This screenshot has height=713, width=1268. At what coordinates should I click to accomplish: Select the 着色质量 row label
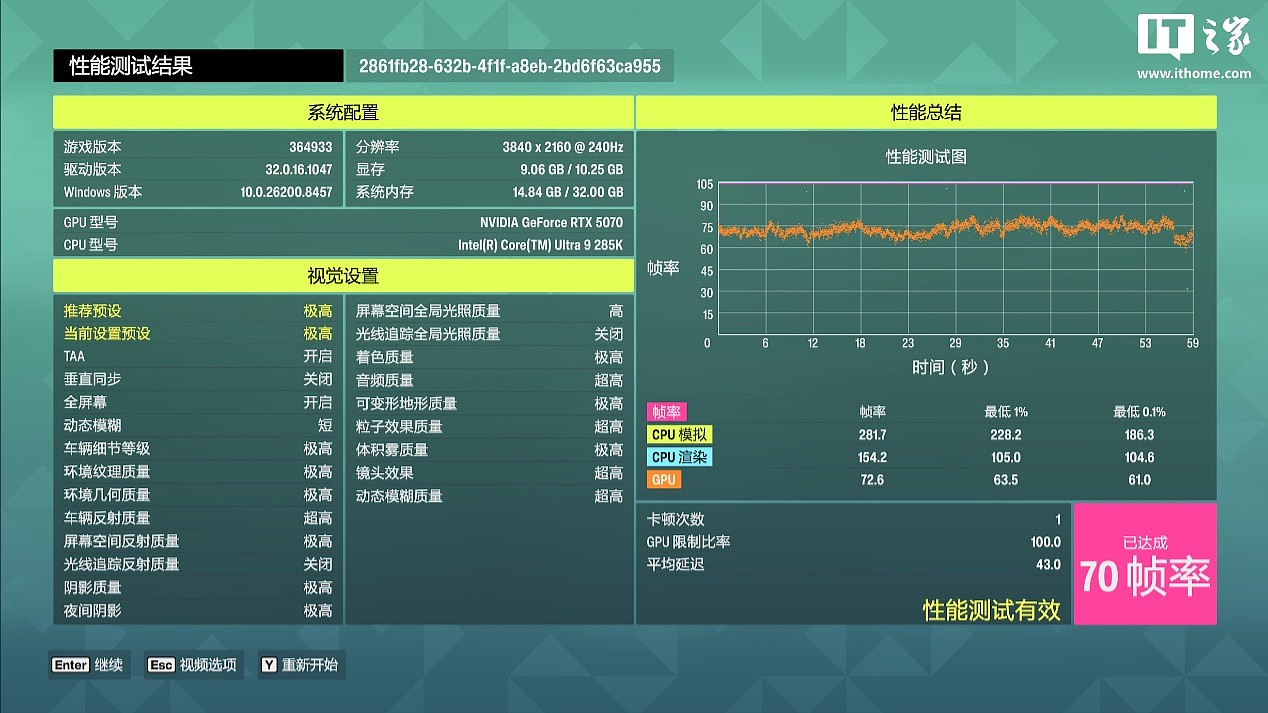click(385, 357)
